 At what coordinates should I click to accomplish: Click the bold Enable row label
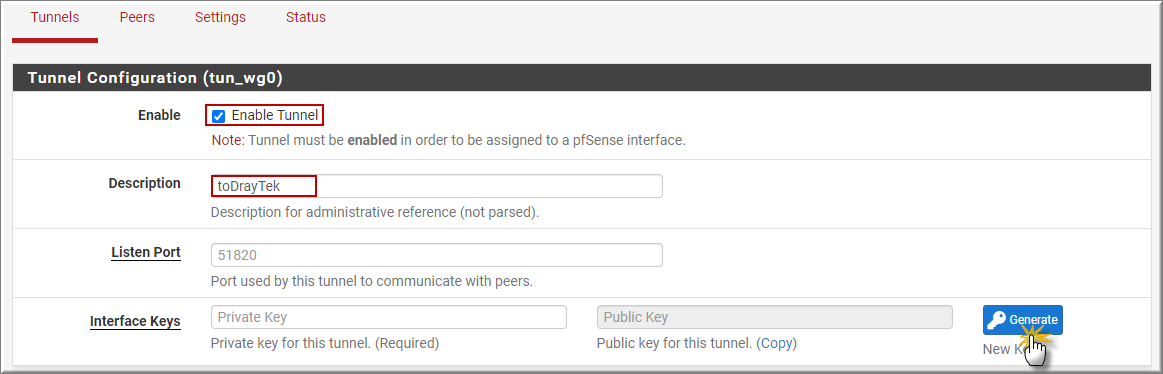(159, 115)
